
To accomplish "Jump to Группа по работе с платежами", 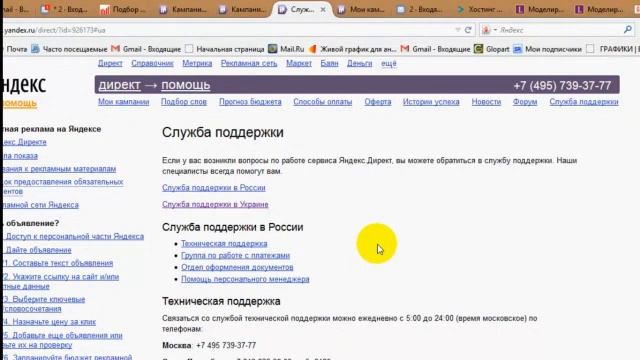I will [236, 256].
